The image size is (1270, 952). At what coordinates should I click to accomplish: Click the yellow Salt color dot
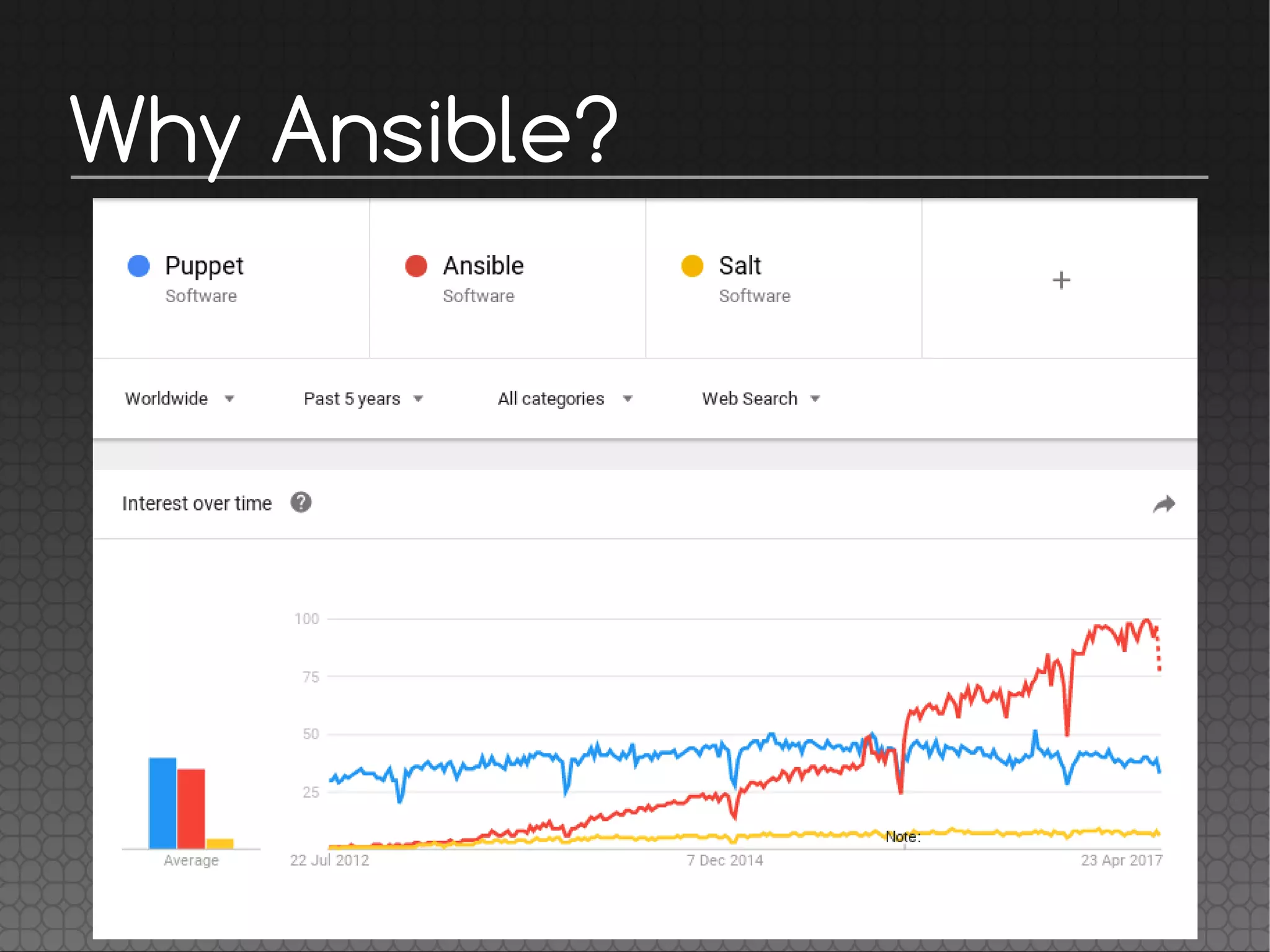tap(692, 266)
